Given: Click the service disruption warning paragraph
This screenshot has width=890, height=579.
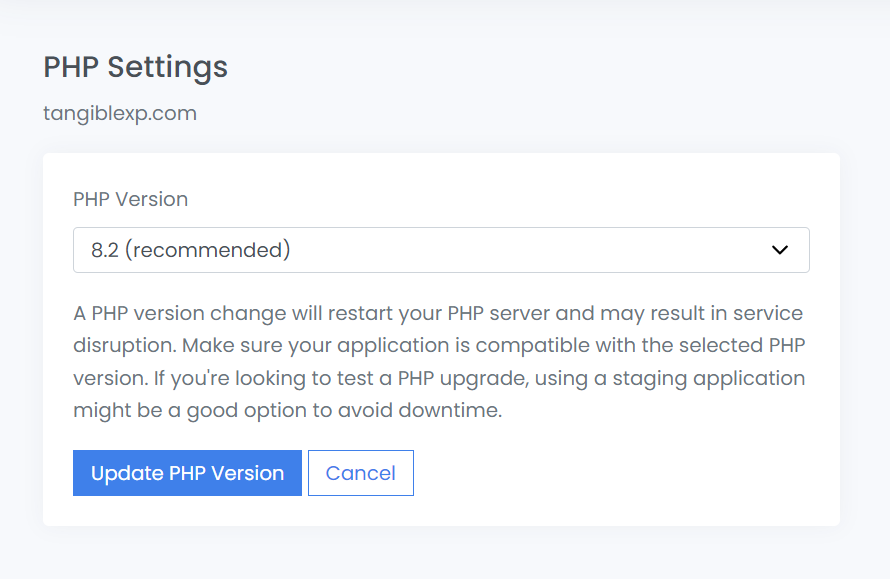Looking at the screenshot, I should pos(438,362).
